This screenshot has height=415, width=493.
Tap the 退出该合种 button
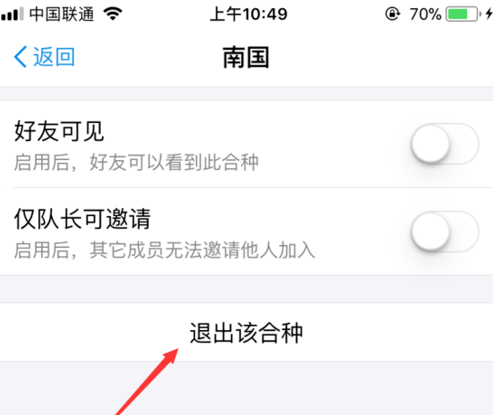point(246,332)
